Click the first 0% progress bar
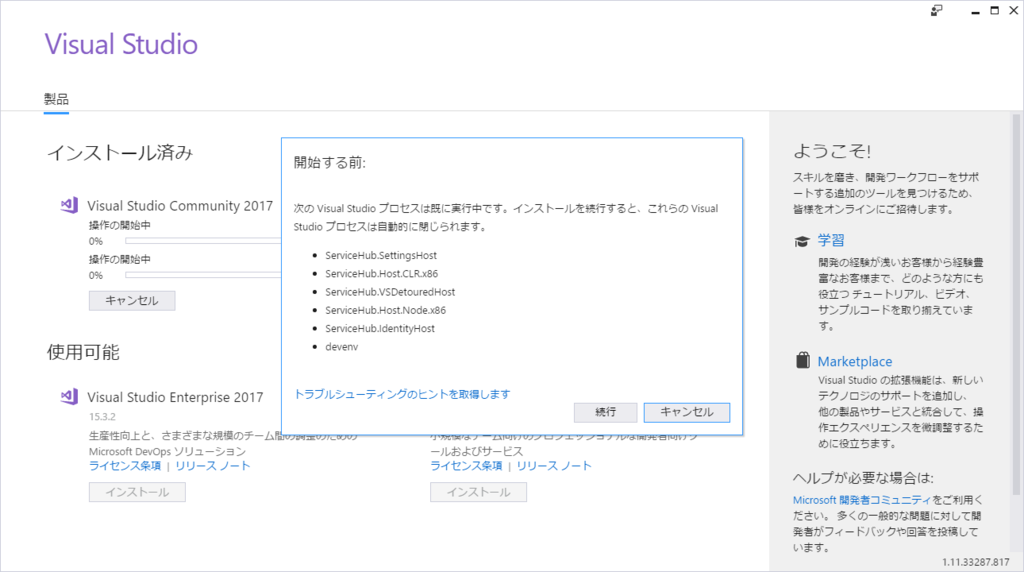Screen dimensions: 1024x572 (x=203, y=241)
